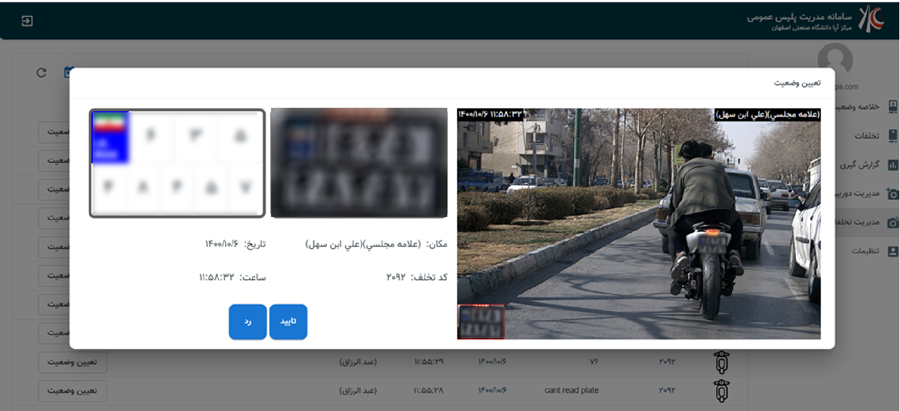Click the logout icon in the top bar

tap(27, 21)
